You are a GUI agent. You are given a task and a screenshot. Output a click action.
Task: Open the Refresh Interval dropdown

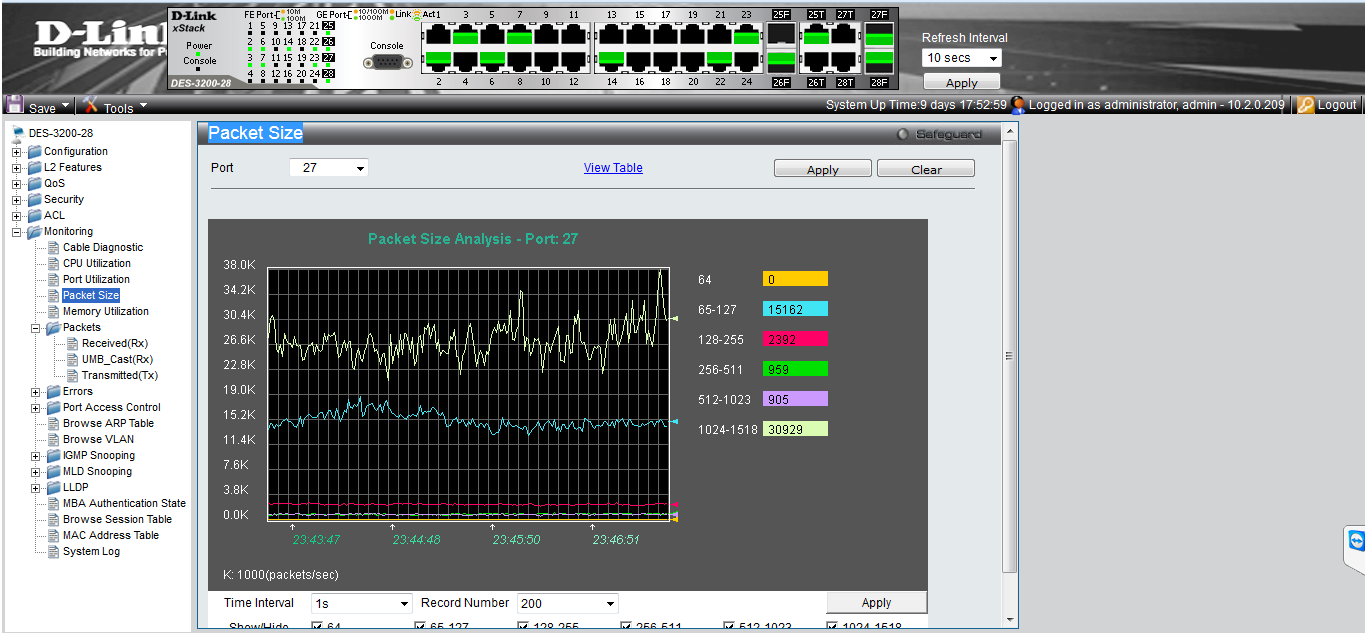[961, 58]
